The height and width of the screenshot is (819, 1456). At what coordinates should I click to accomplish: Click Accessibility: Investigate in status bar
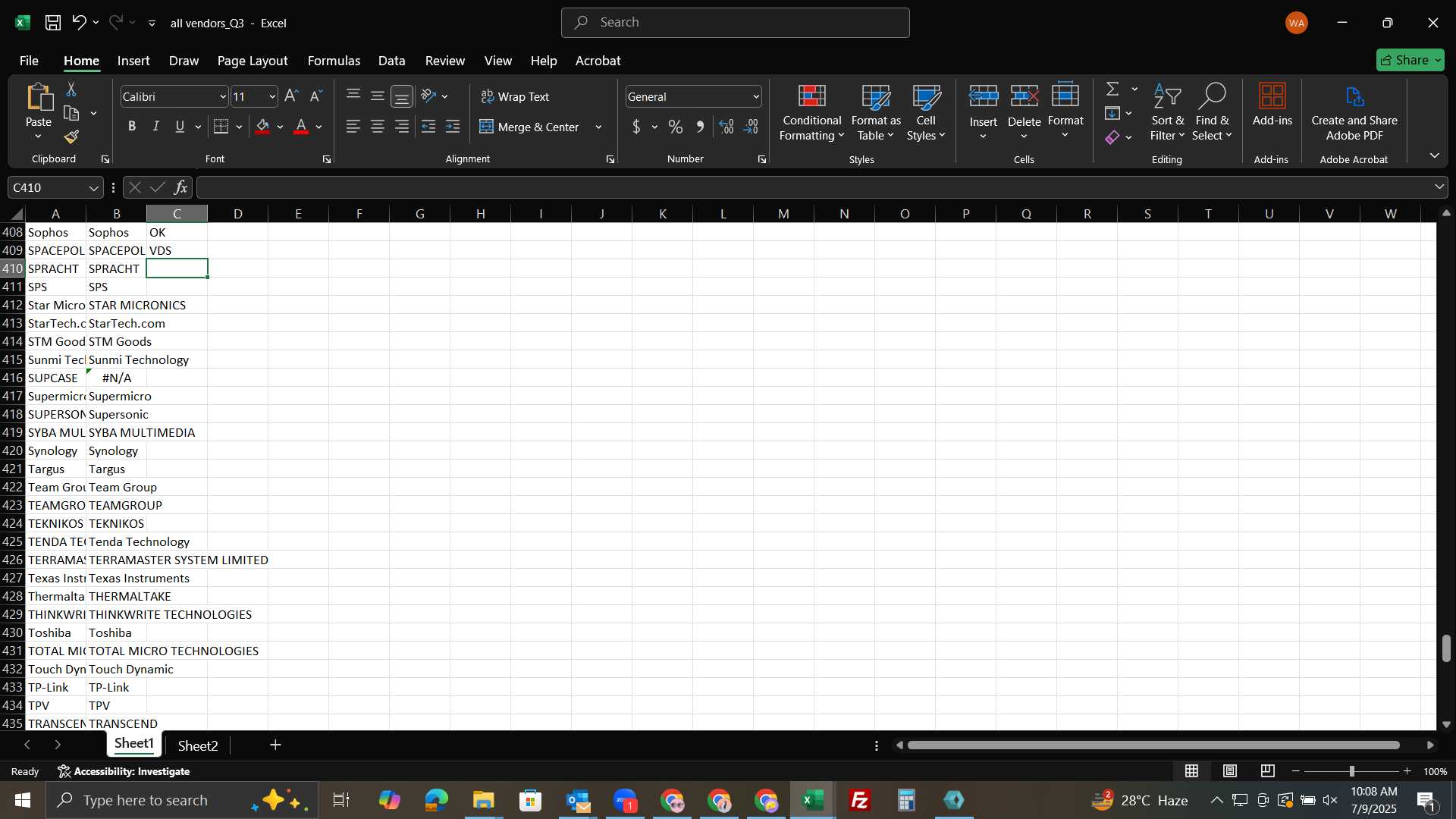tap(124, 771)
